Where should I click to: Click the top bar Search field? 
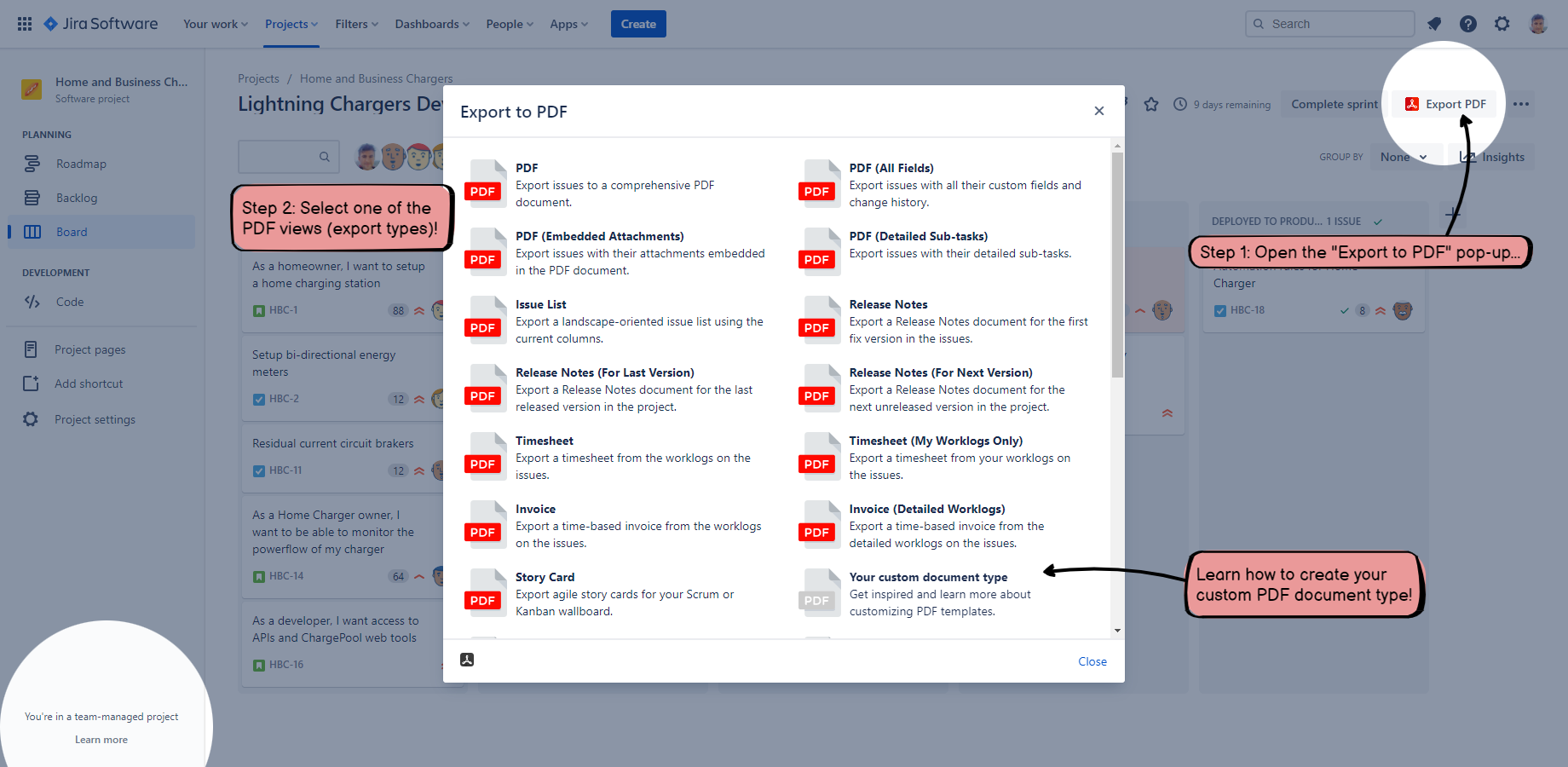click(1329, 24)
